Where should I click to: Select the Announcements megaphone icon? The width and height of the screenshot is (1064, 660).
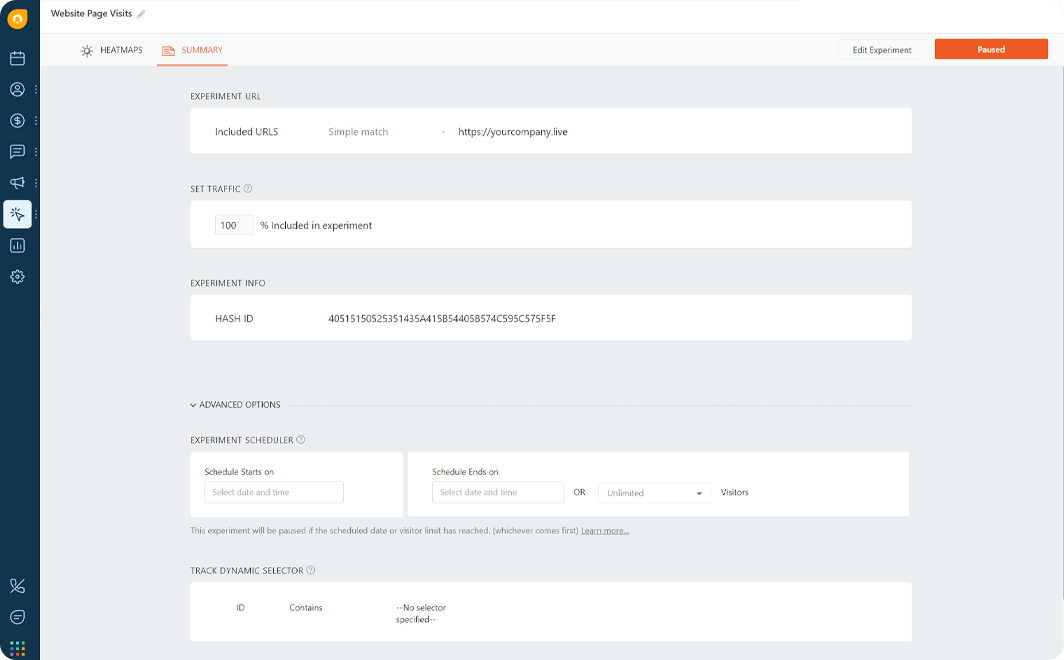click(16, 182)
